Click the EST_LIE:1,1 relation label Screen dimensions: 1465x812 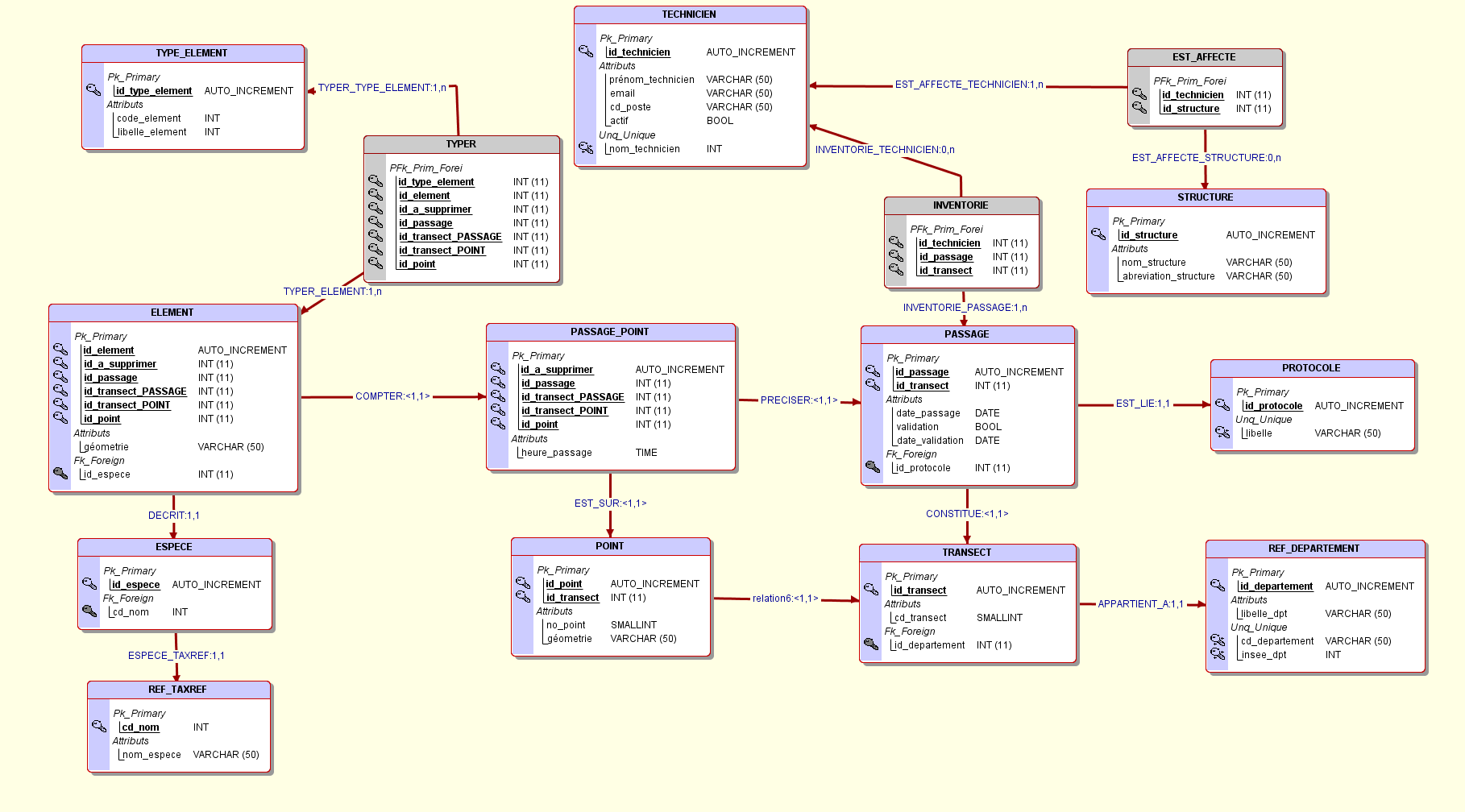[1143, 404]
